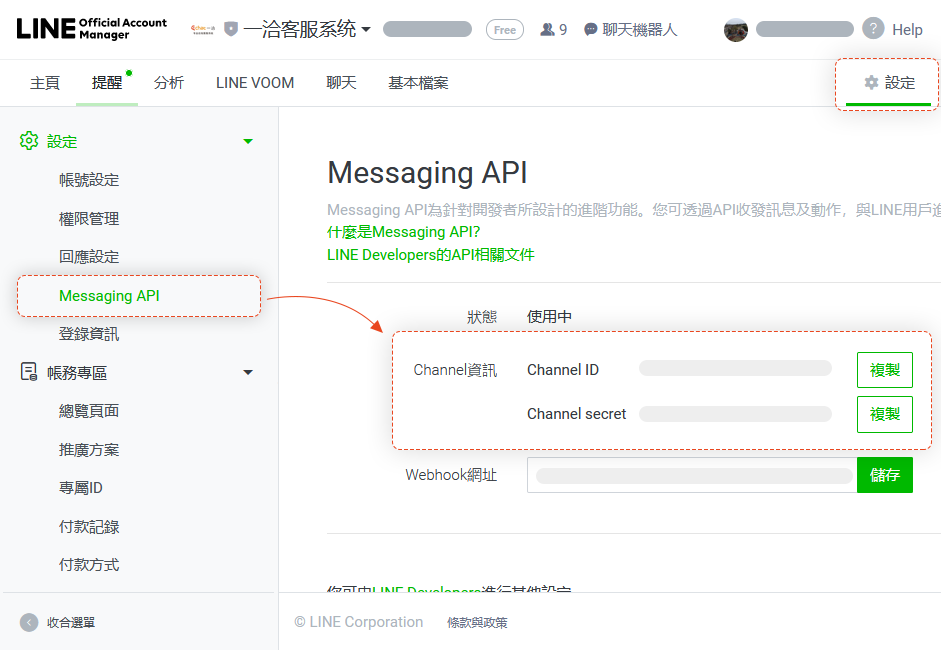The image size is (941, 650).
Task: Open 付款方式 in sidebar
Action: point(89,565)
